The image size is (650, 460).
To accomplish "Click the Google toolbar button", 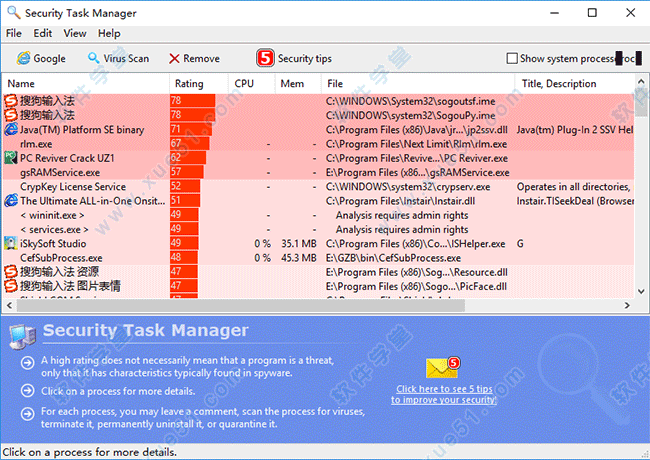I will point(41,58).
